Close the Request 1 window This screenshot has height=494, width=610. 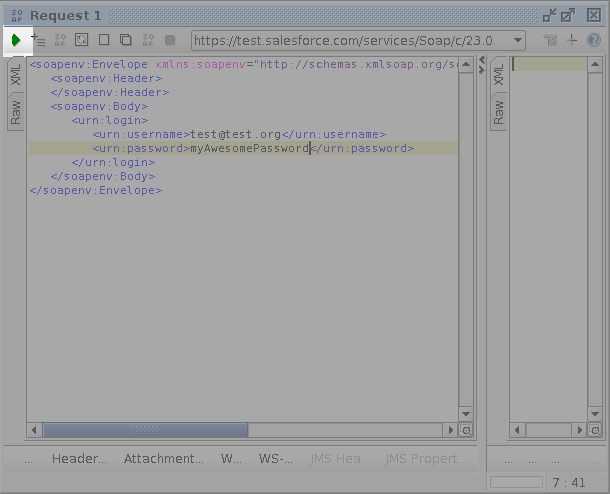click(594, 16)
